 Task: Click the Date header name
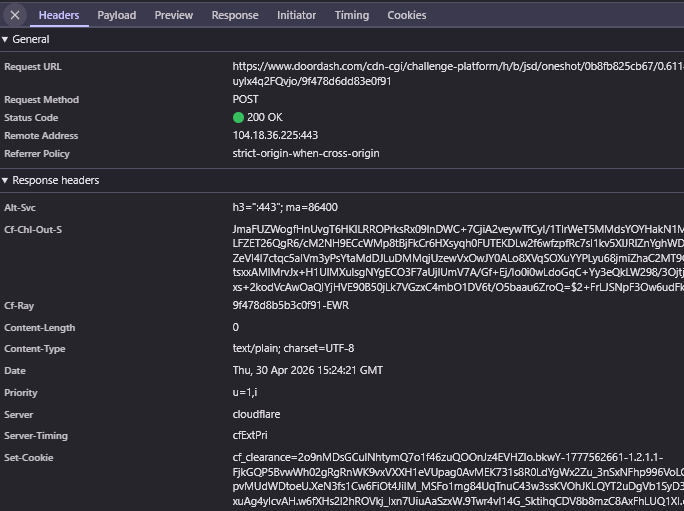(15, 371)
